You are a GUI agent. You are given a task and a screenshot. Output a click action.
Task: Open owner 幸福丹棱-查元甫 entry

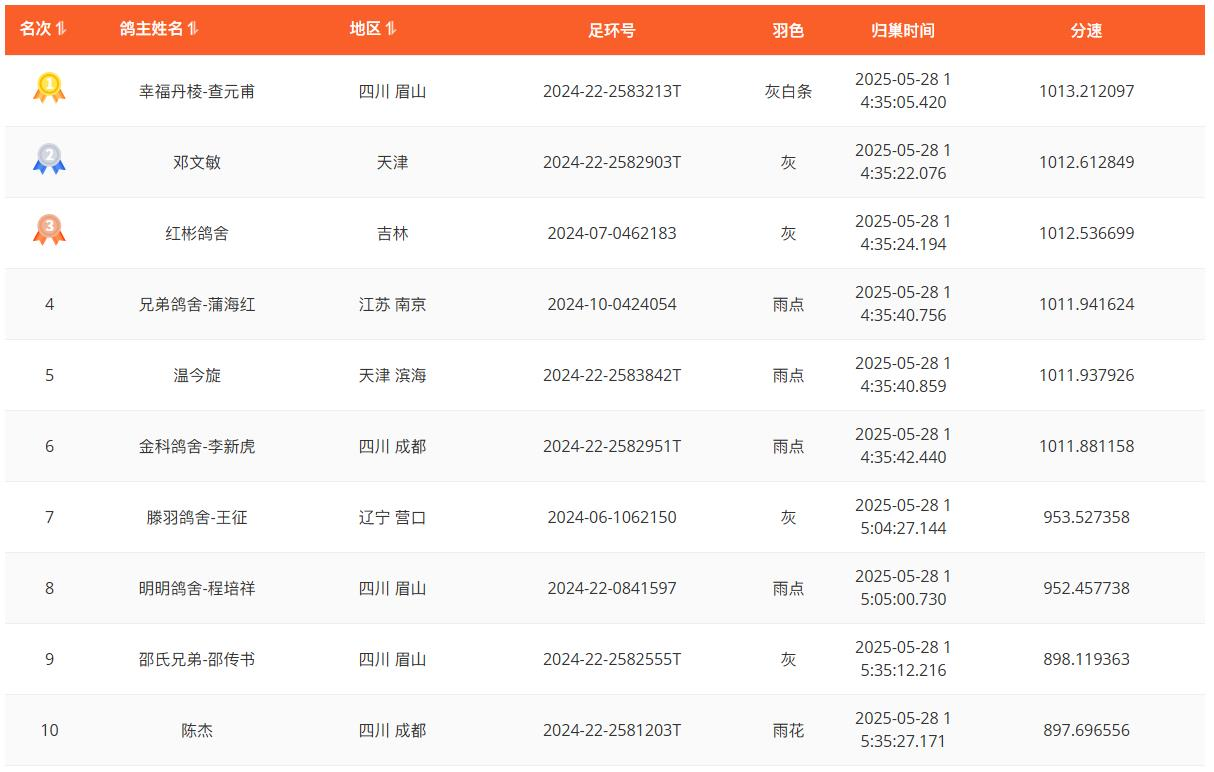(x=197, y=91)
